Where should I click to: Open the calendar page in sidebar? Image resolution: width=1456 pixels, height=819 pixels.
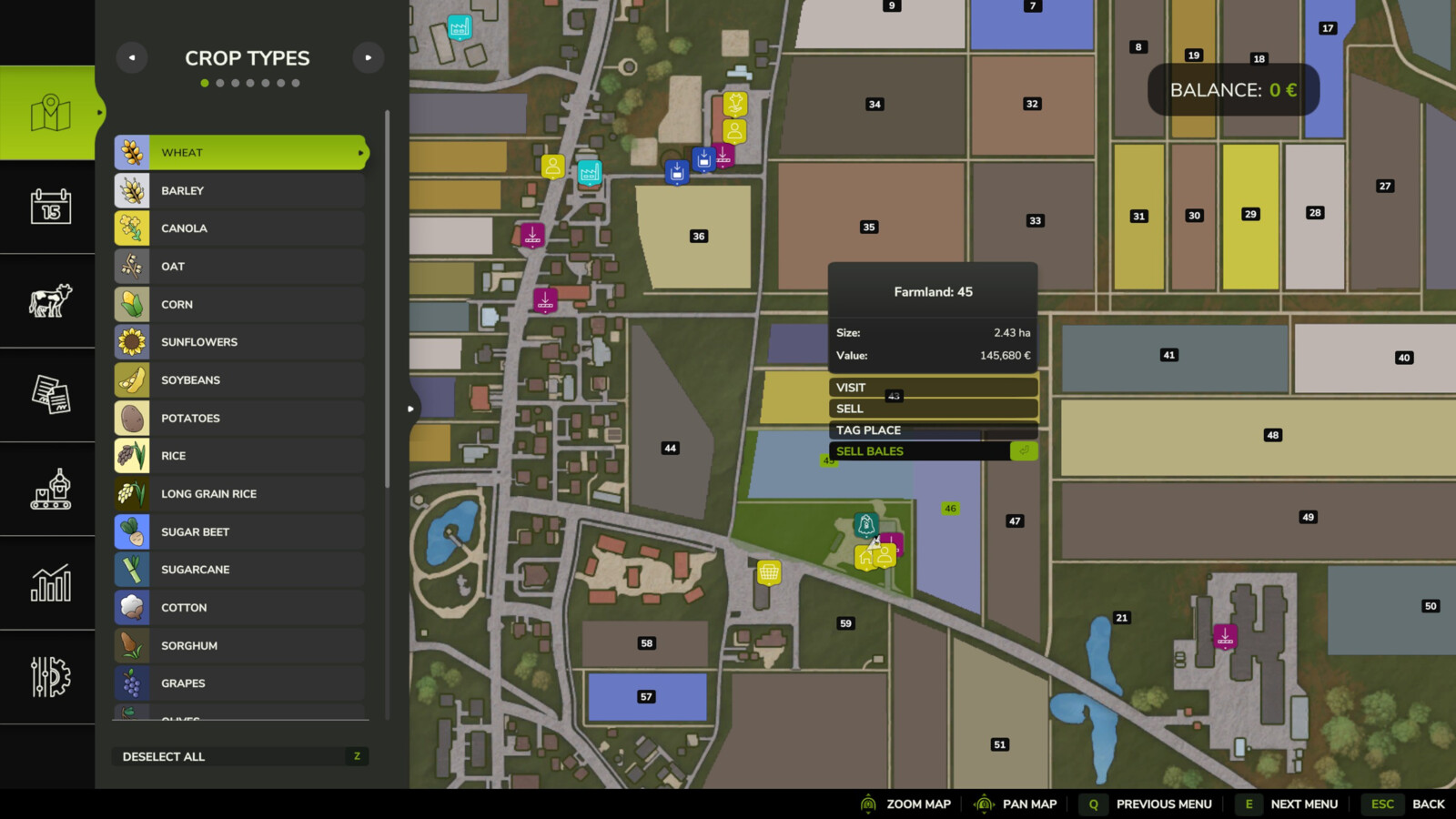pos(50,207)
